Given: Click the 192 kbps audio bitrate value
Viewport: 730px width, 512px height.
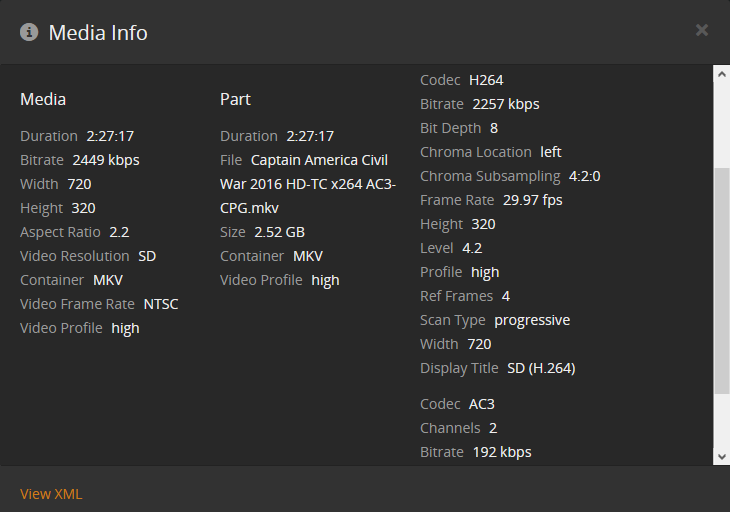Looking at the screenshot, I should point(502,452).
